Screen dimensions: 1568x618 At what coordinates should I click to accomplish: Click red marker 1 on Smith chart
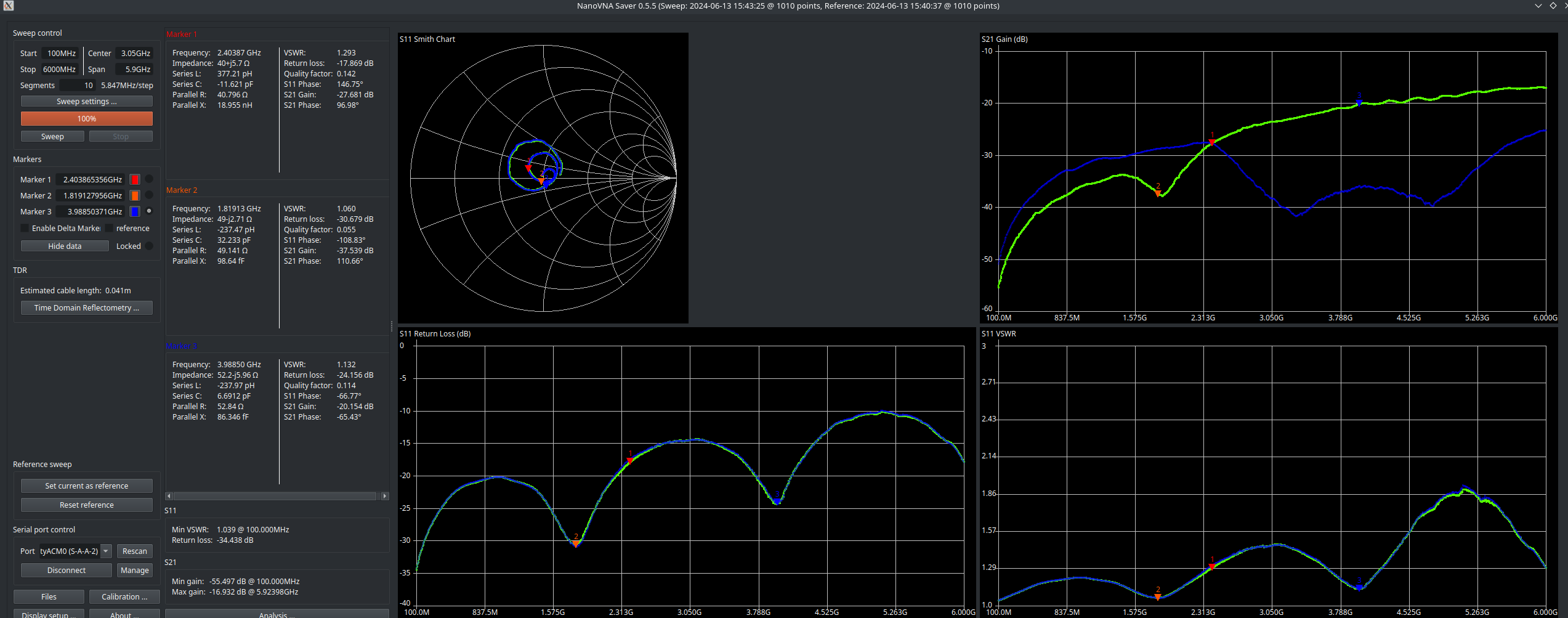[x=528, y=168]
